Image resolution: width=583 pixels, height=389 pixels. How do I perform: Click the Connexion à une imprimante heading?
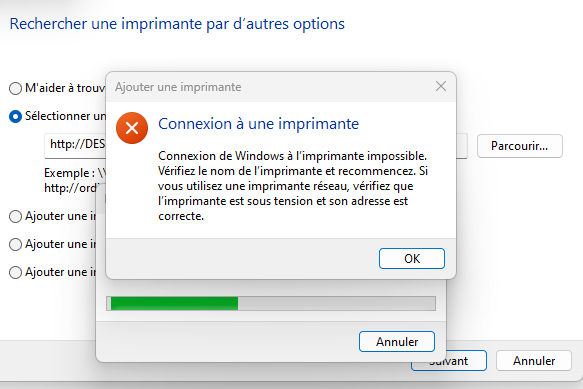(x=258, y=124)
